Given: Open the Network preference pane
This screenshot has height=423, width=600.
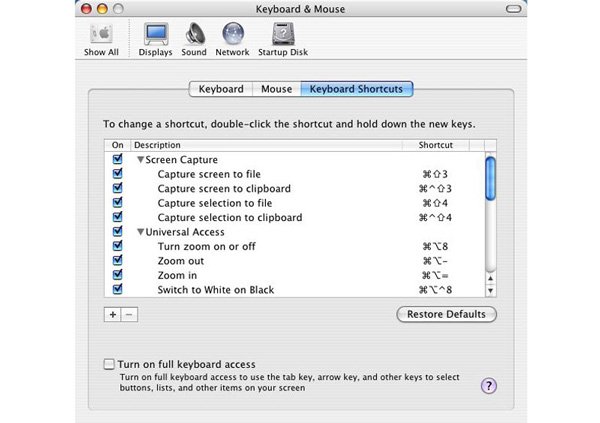Looking at the screenshot, I should [232, 40].
